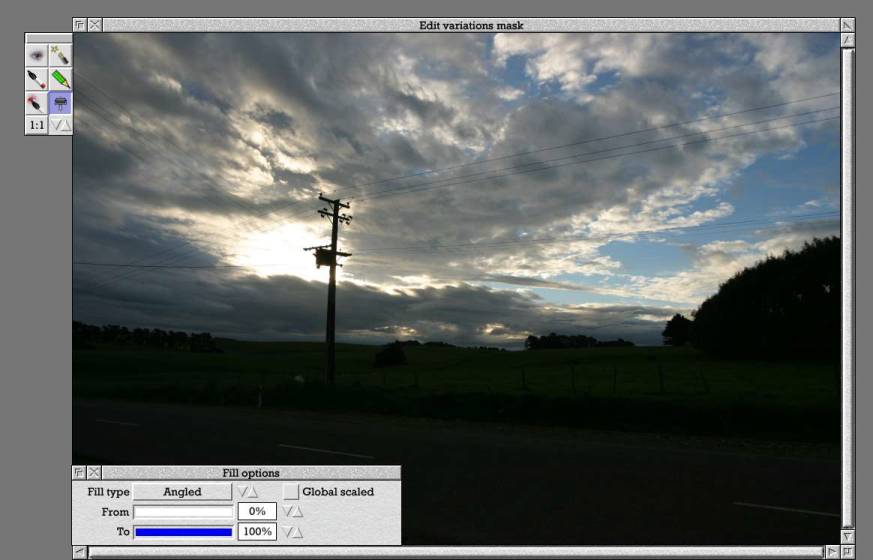The width and height of the screenshot is (873, 560).
Task: Select the paintbrush tool with red tip
Action: (37, 79)
